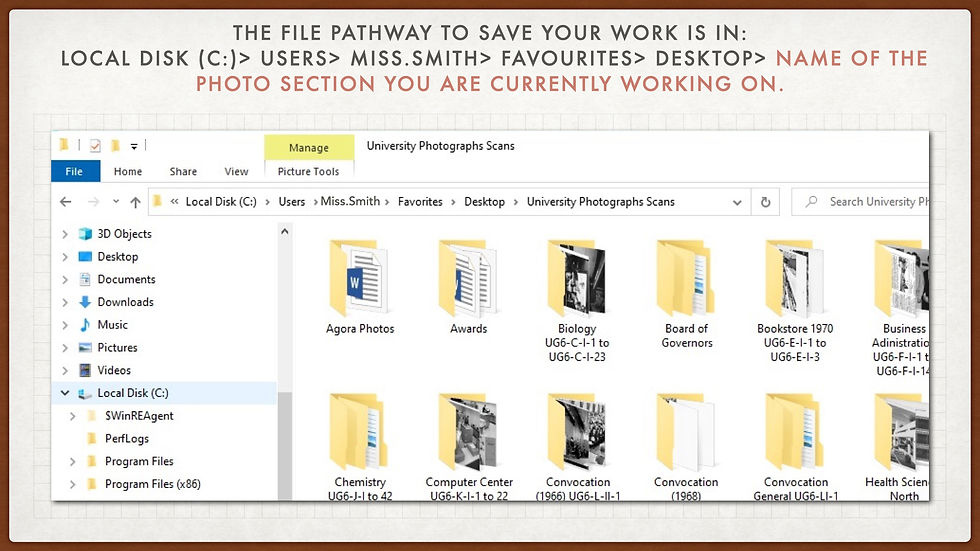Select Pictures in navigation pane
The width and height of the screenshot is (980, 551).
coord(117,347)
